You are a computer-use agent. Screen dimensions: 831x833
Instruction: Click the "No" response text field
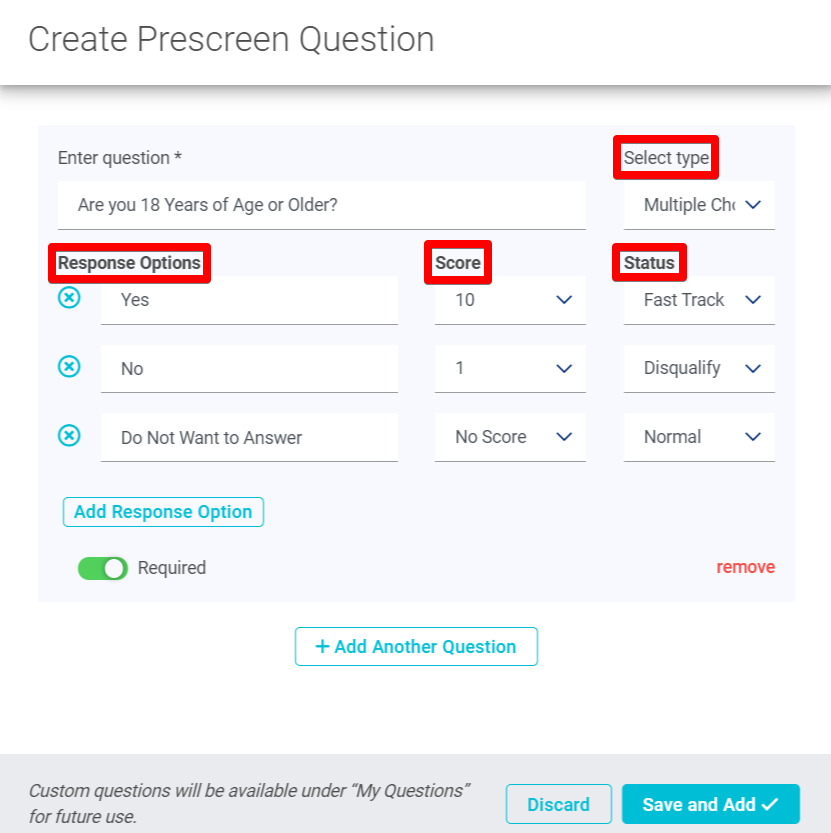click(x=250, y=368)
